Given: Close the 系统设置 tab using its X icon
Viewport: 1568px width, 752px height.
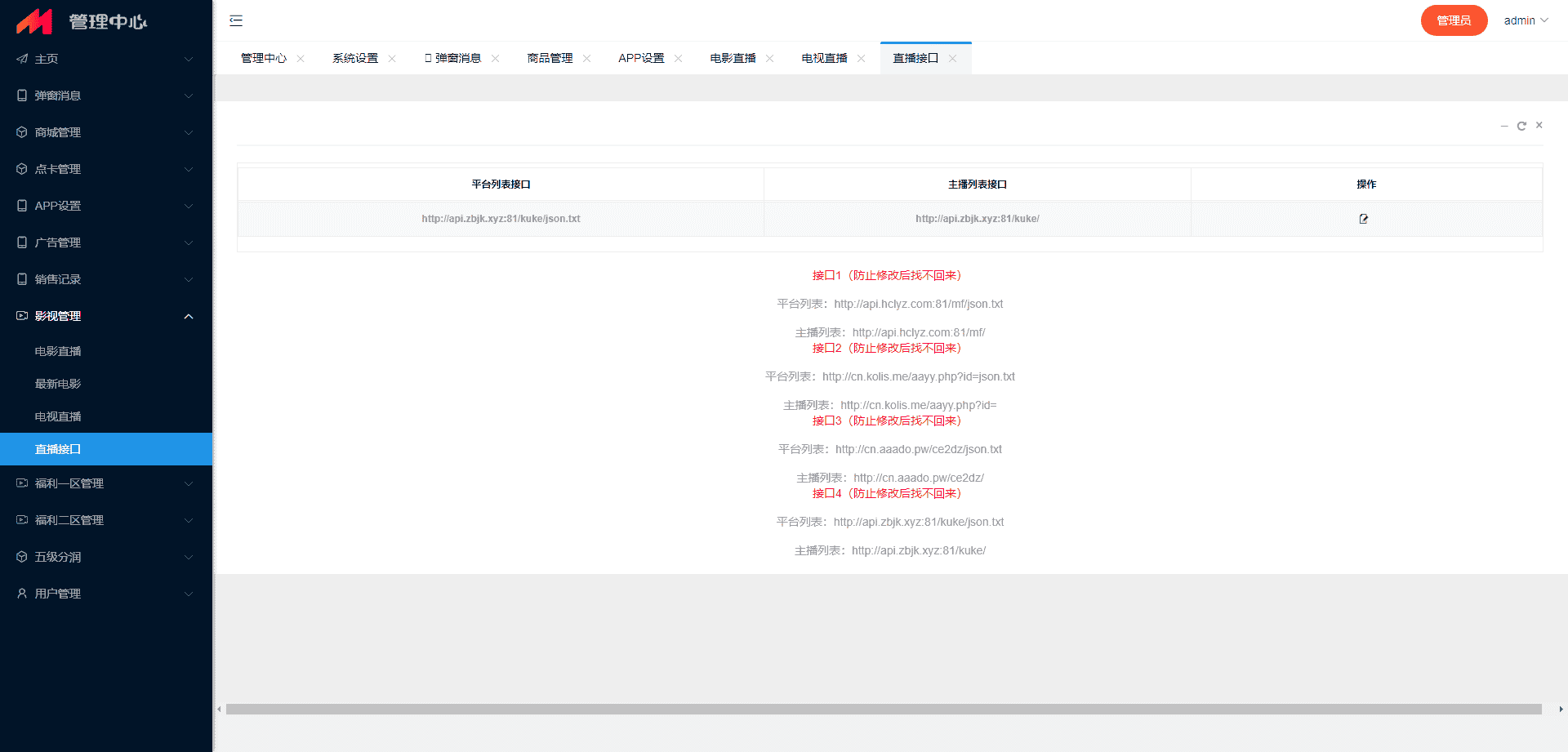Looking at the screenshot, I should click(x=392, y=59).
